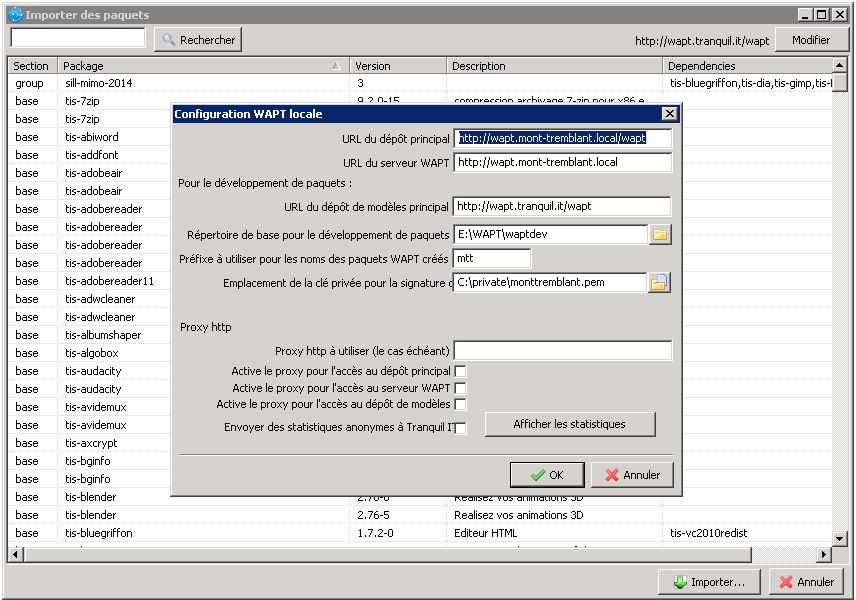Click browse icon beside private key path

click(659, 283)
